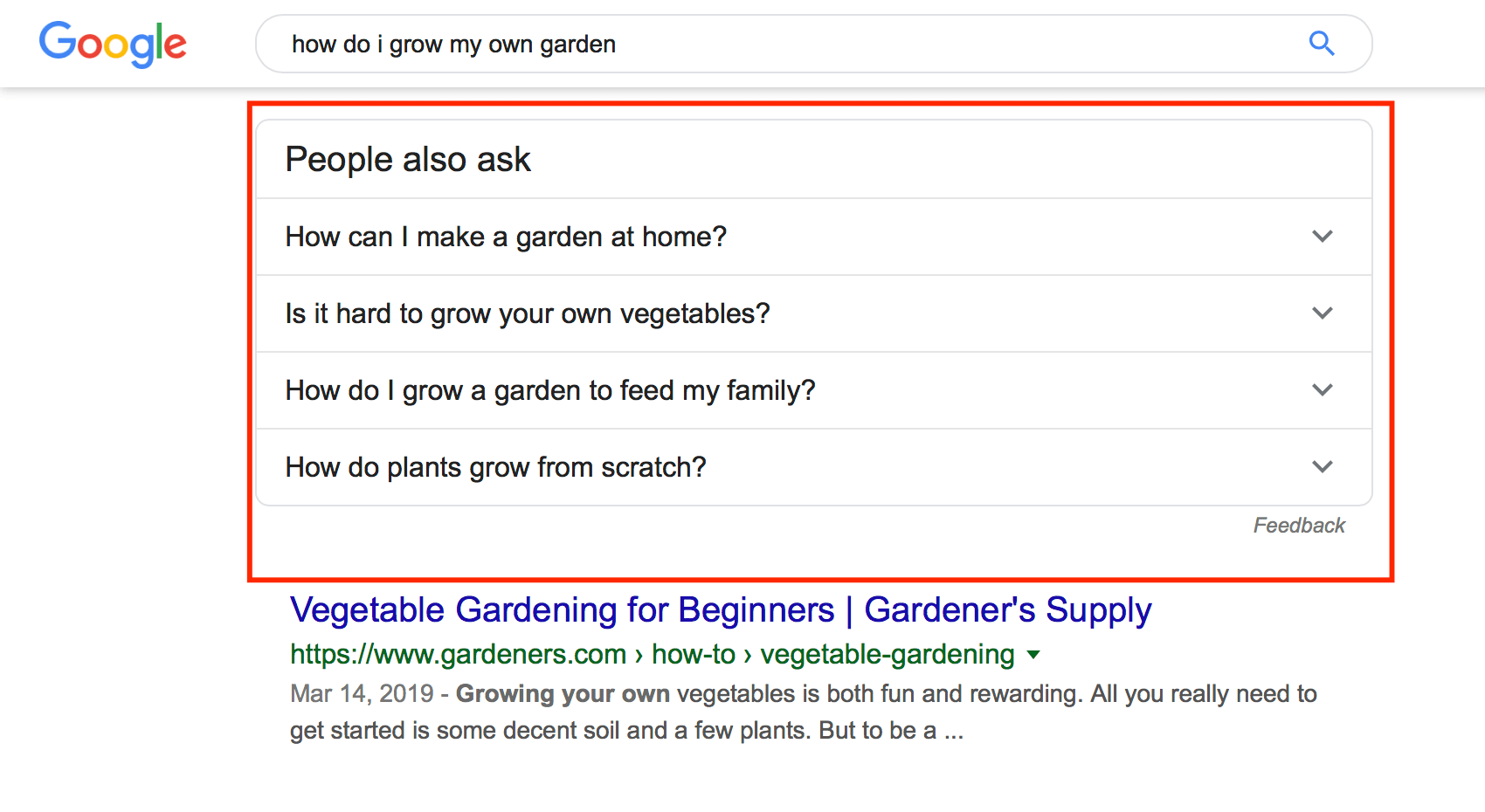Expand chevron beside 'Is it hard to grow your own vegetables?'
The width and height of the screenshot is (1485, 812).
[x=1323, y=313]
